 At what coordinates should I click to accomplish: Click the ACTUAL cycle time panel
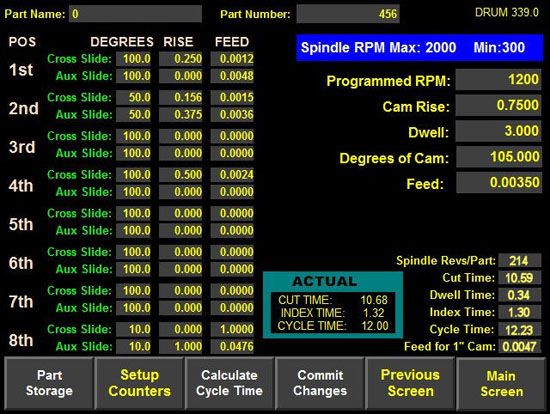pyautogui.click(x=333, y=305)
